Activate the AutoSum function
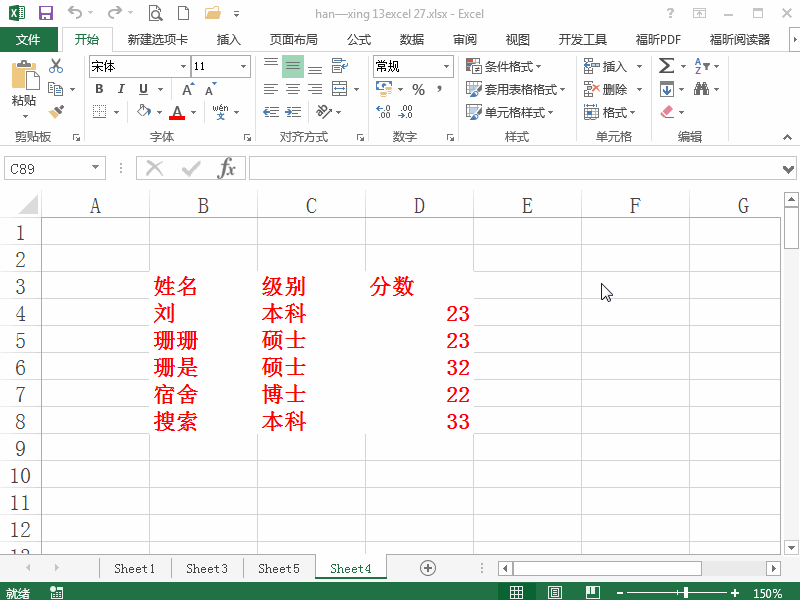800x600 pixels. pyautogui.click(x=666, y=64)
